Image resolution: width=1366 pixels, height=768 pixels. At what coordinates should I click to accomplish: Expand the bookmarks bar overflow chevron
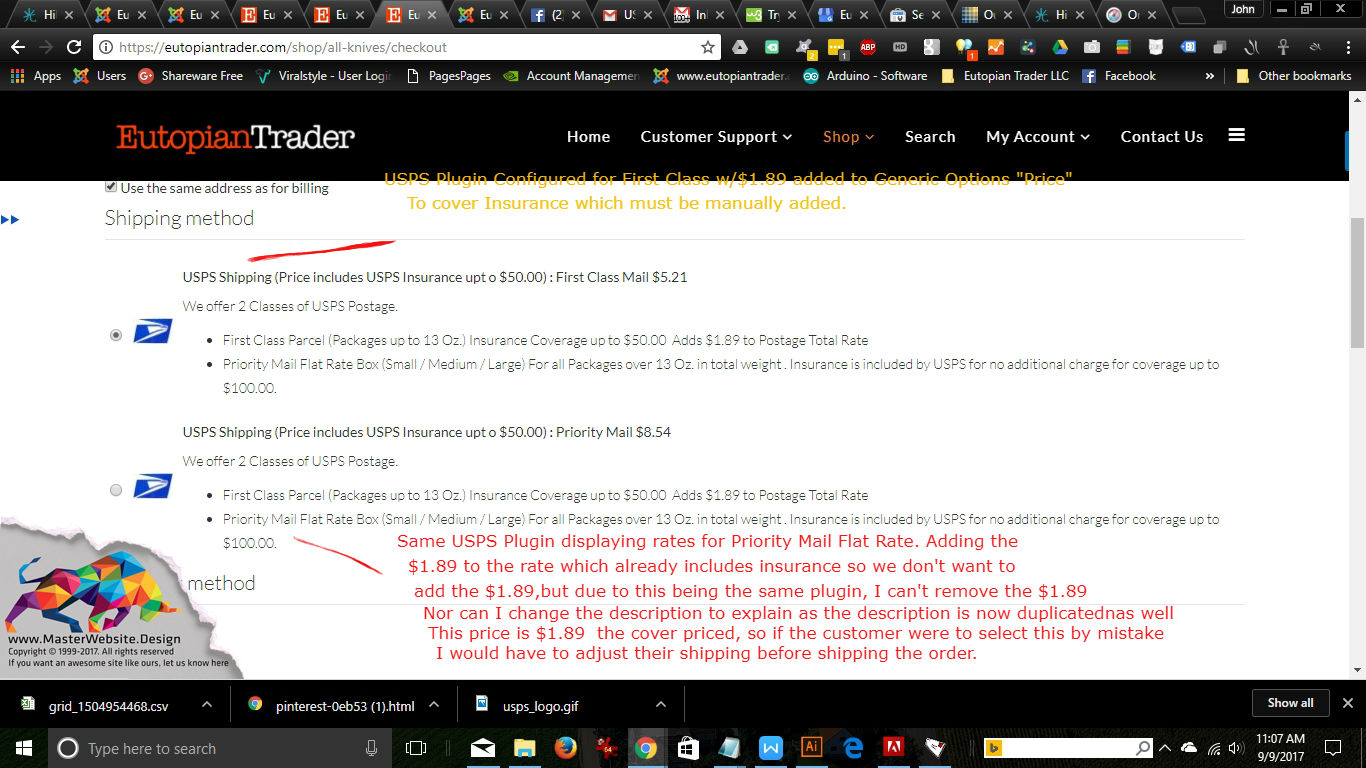click(1210, 76)
